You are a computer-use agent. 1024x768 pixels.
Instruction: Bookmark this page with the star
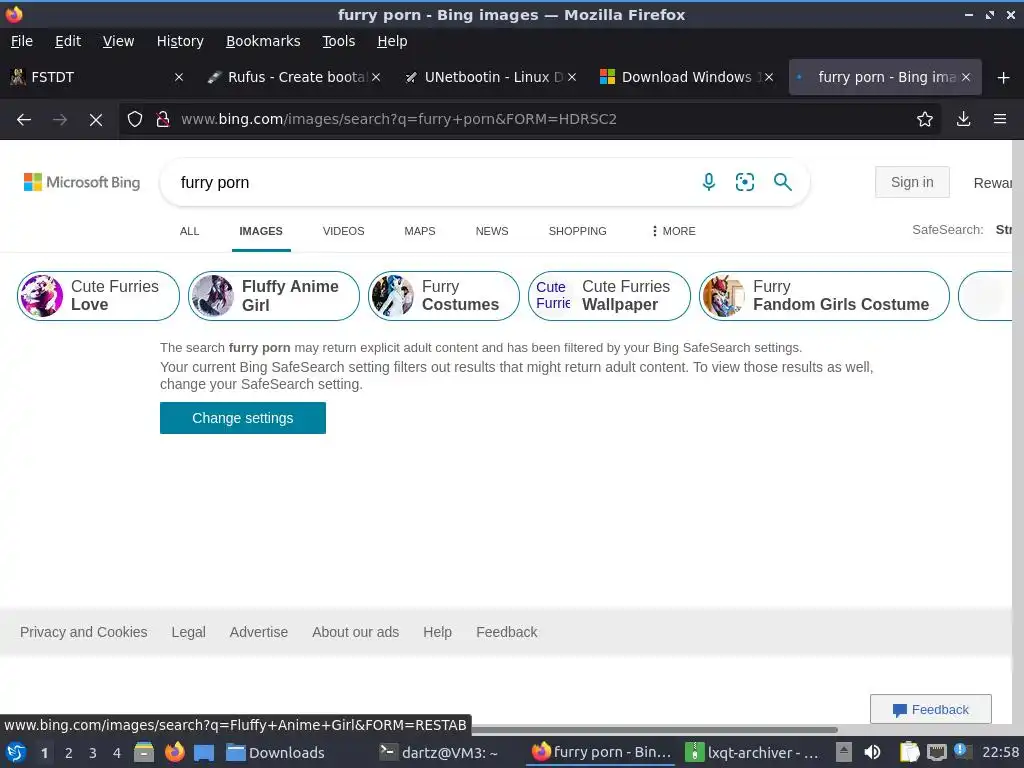pos(925,120)
